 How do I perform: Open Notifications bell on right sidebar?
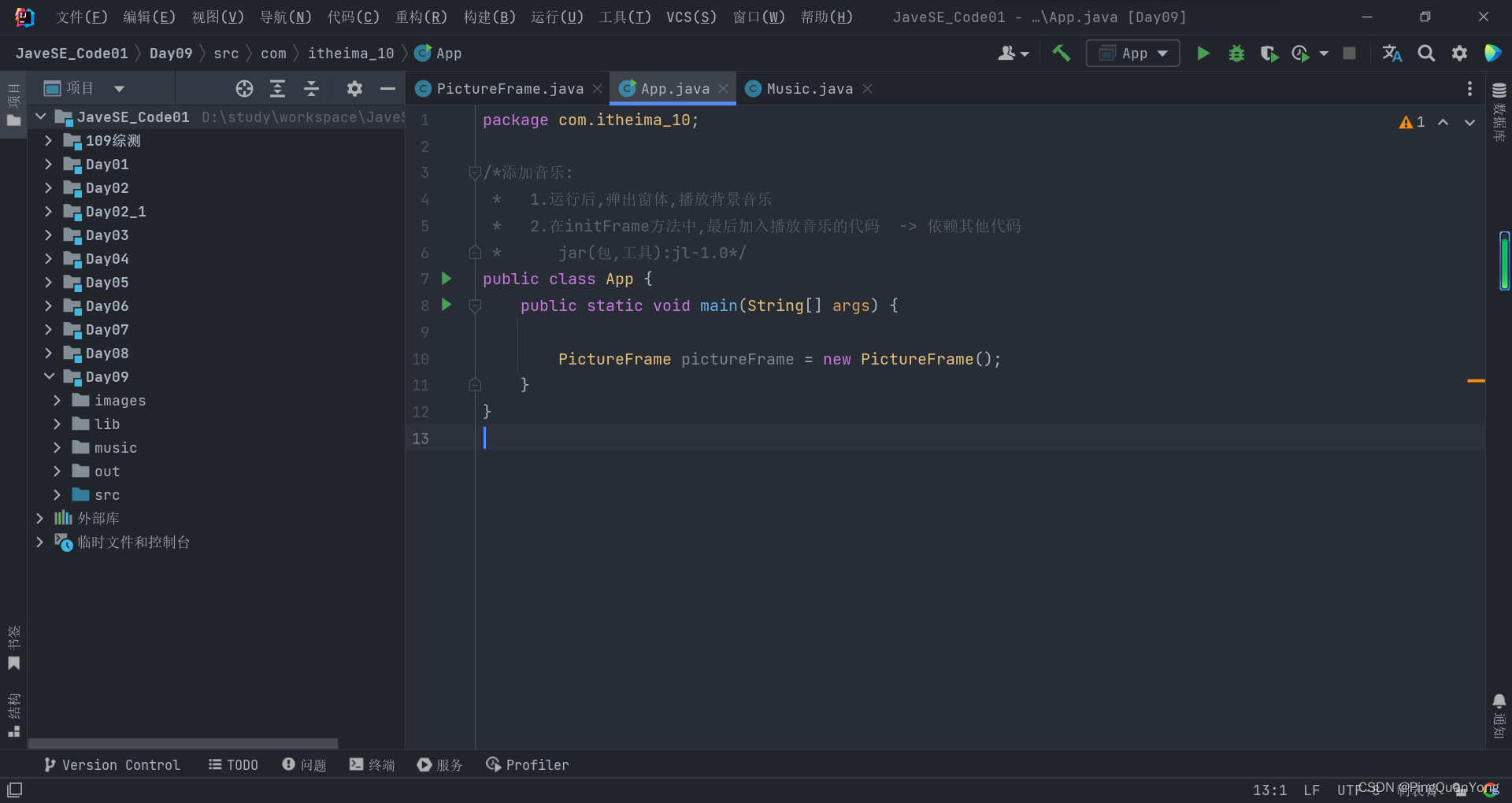tap(1499, 716)
